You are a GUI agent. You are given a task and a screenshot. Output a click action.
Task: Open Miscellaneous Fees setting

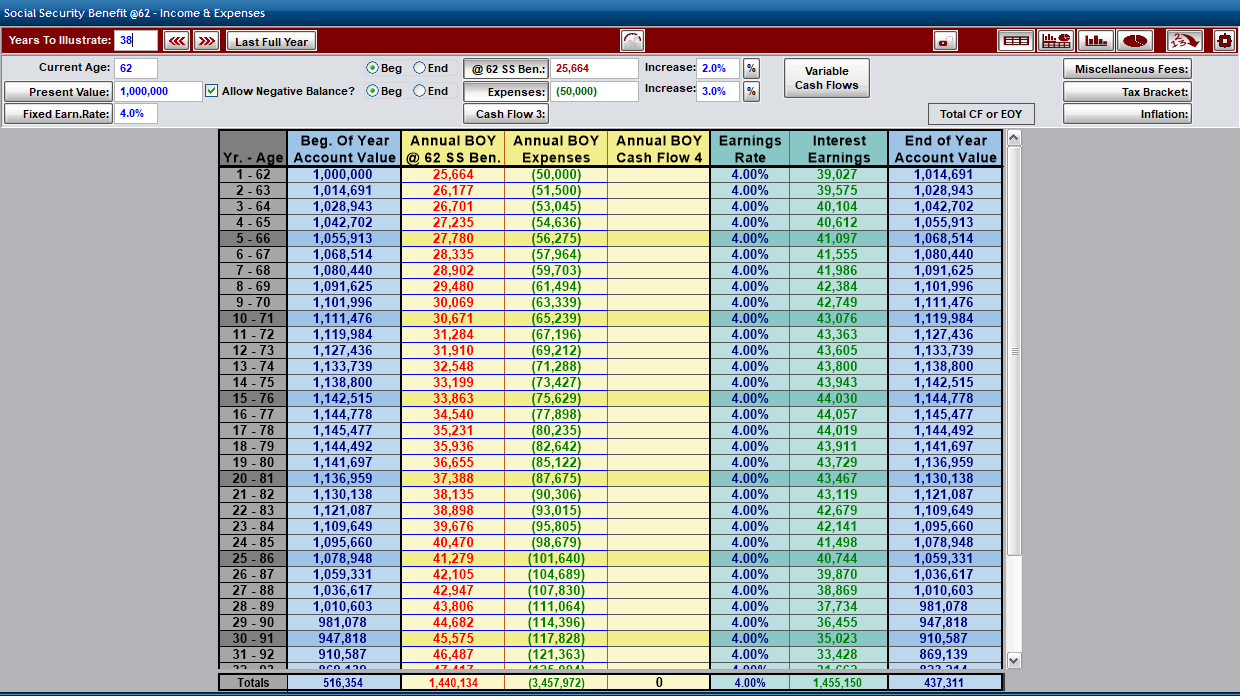click(x=1127, y=68)
